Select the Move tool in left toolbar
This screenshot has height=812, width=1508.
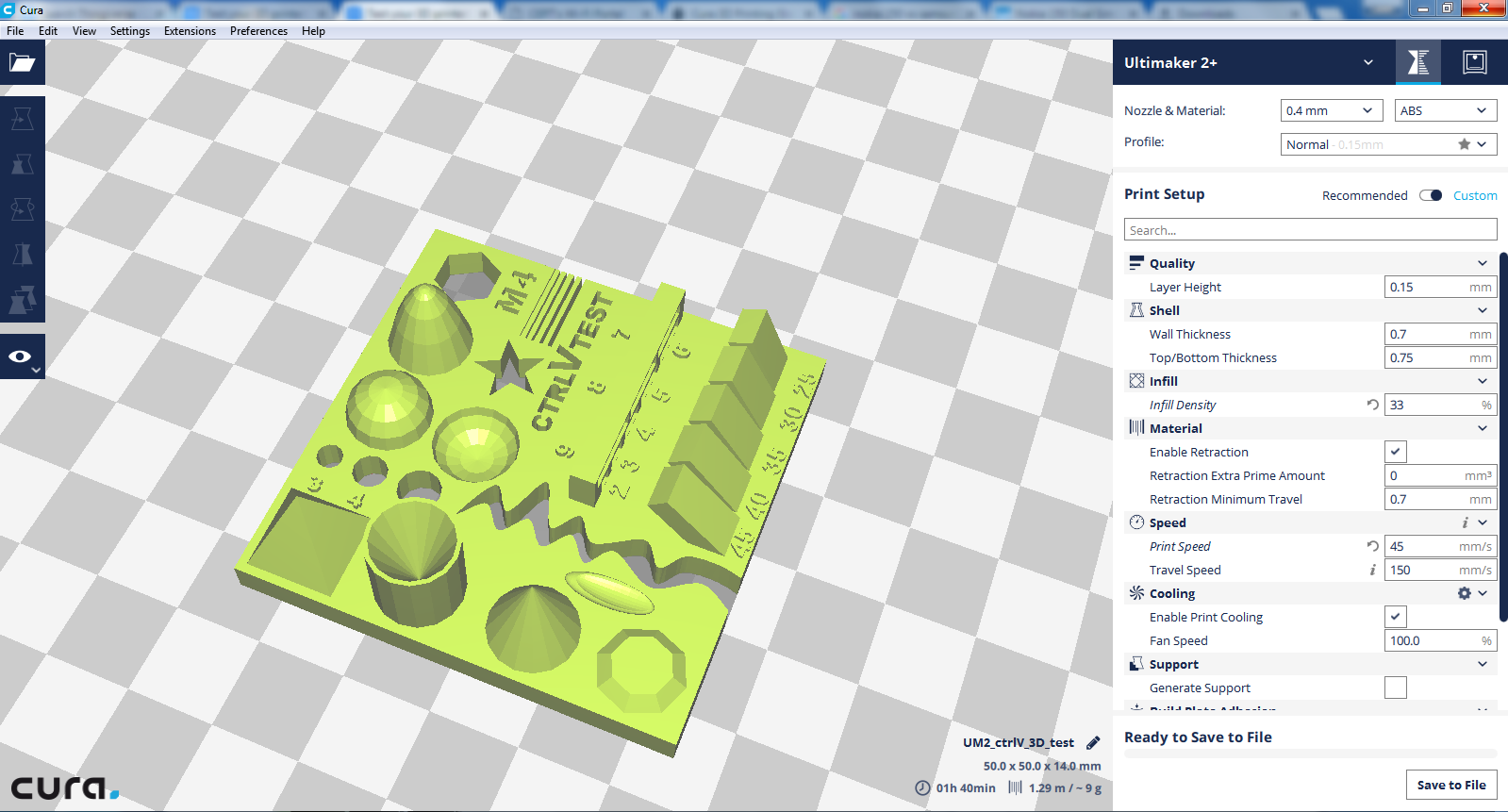[x=22, y=119]
